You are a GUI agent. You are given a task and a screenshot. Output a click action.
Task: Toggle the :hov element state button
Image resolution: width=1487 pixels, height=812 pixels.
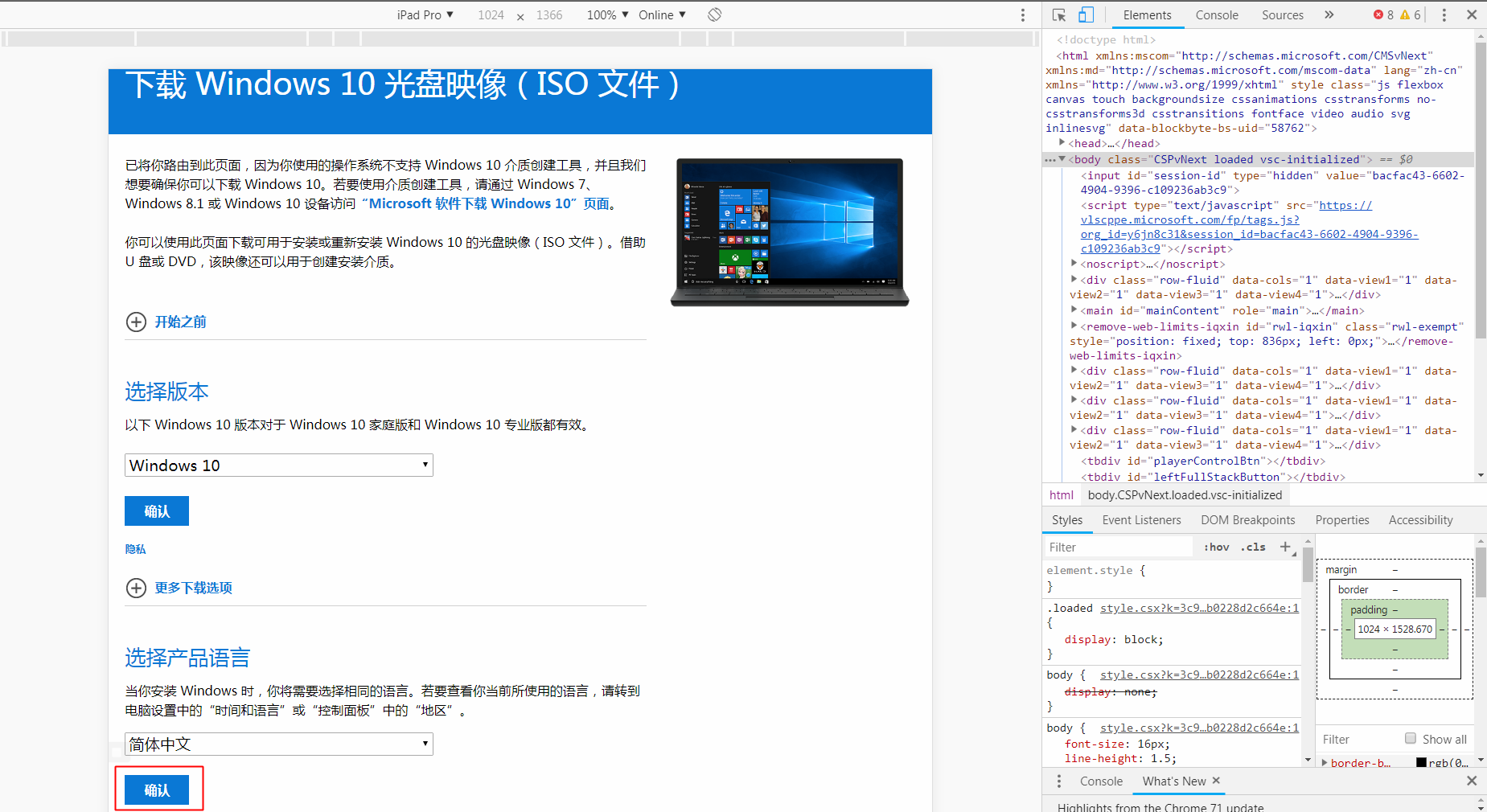coord(1217,547)
